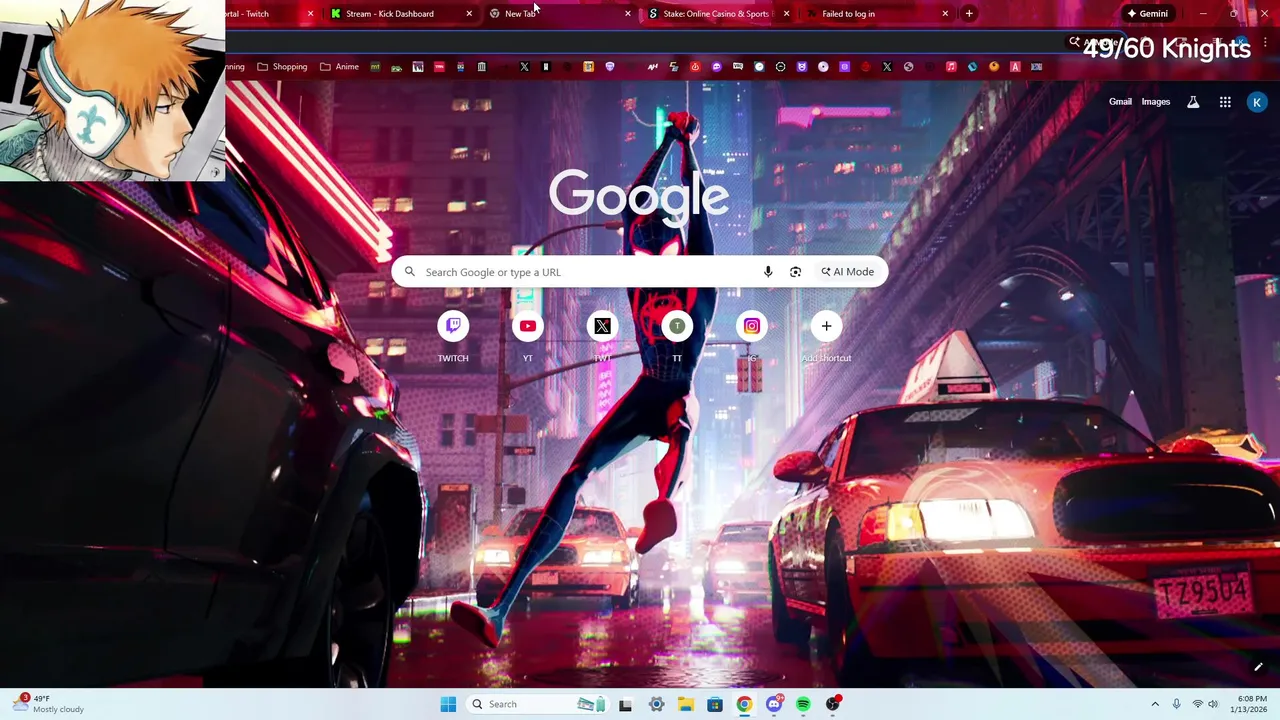
Task: Open the Apple Music note bookmark
Action: (x=951, y=67)
